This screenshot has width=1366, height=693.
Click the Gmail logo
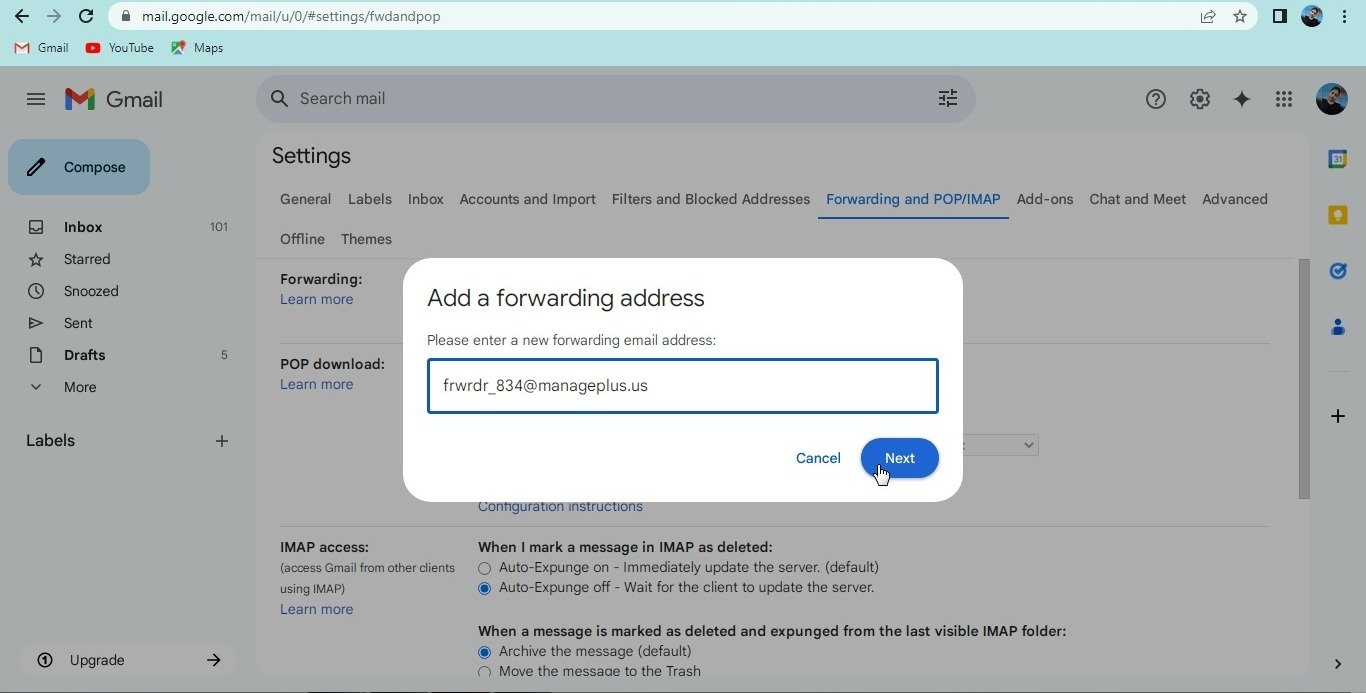click(x=113, y=99)
